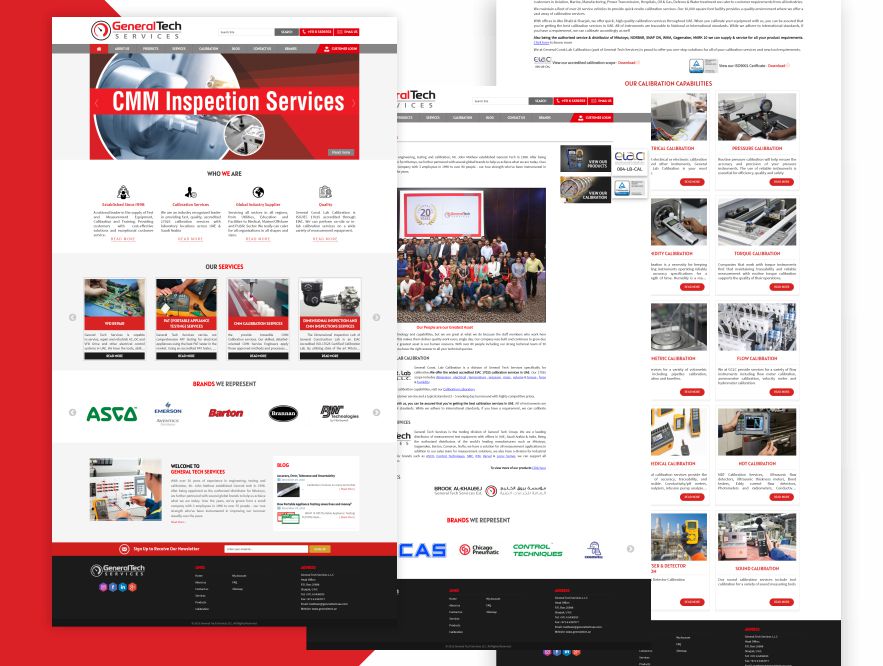883x666 pixels.
Task: Click Customer Login on middle page navbar
Action: (593, 118)
